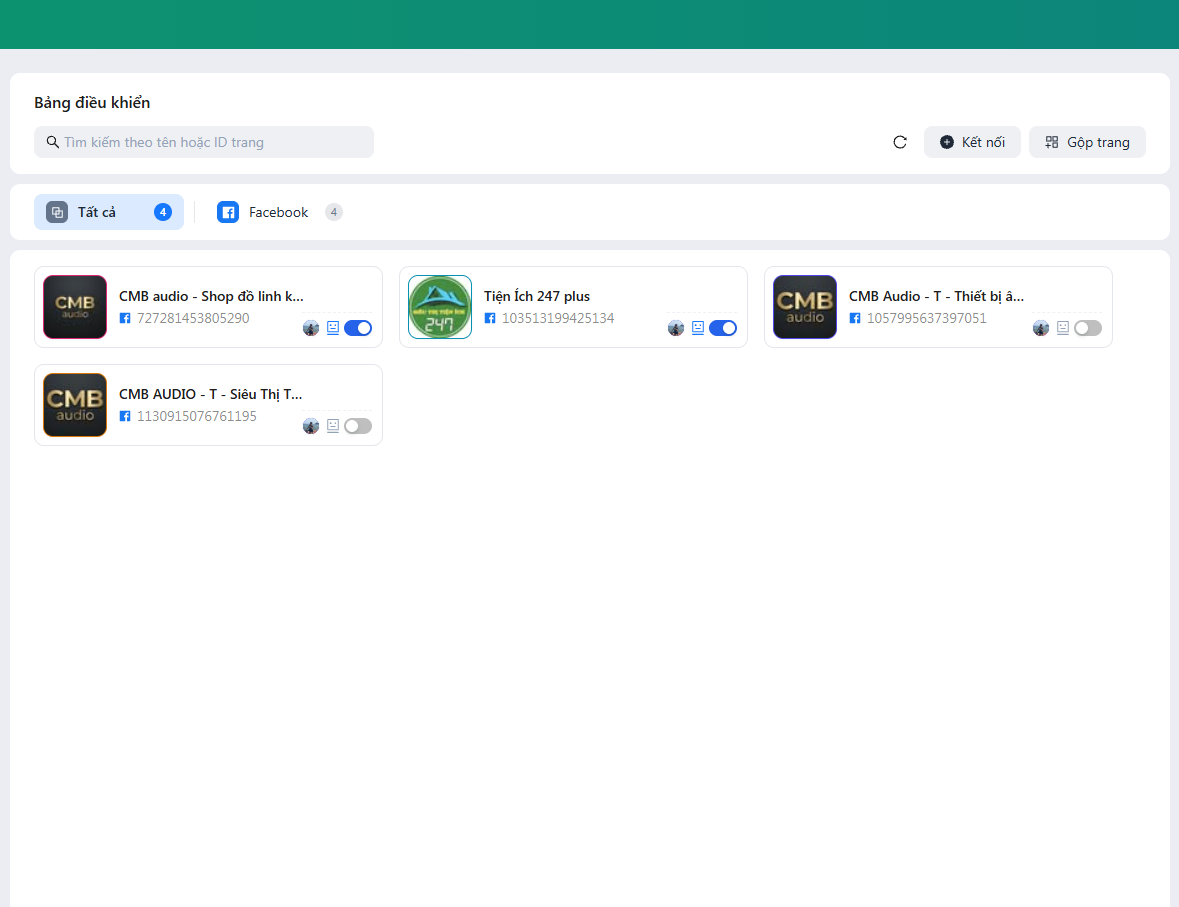Click the Gộp trang button
Image resolution: width=1179 pixels, height=907 pixels.
(1087, 142)
